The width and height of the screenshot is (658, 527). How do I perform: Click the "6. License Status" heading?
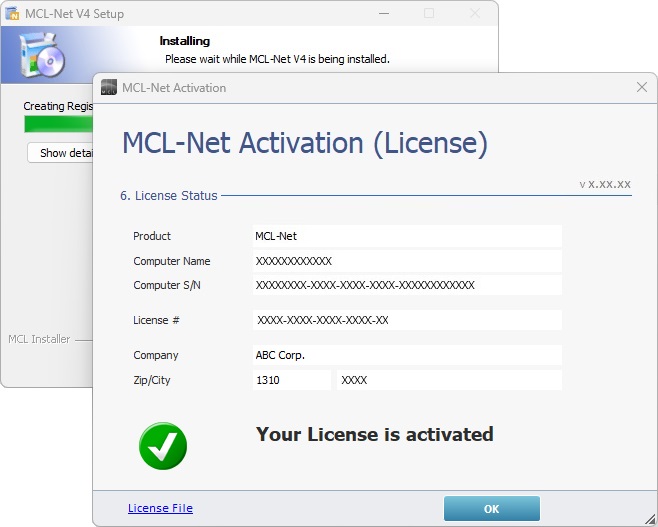169,196
